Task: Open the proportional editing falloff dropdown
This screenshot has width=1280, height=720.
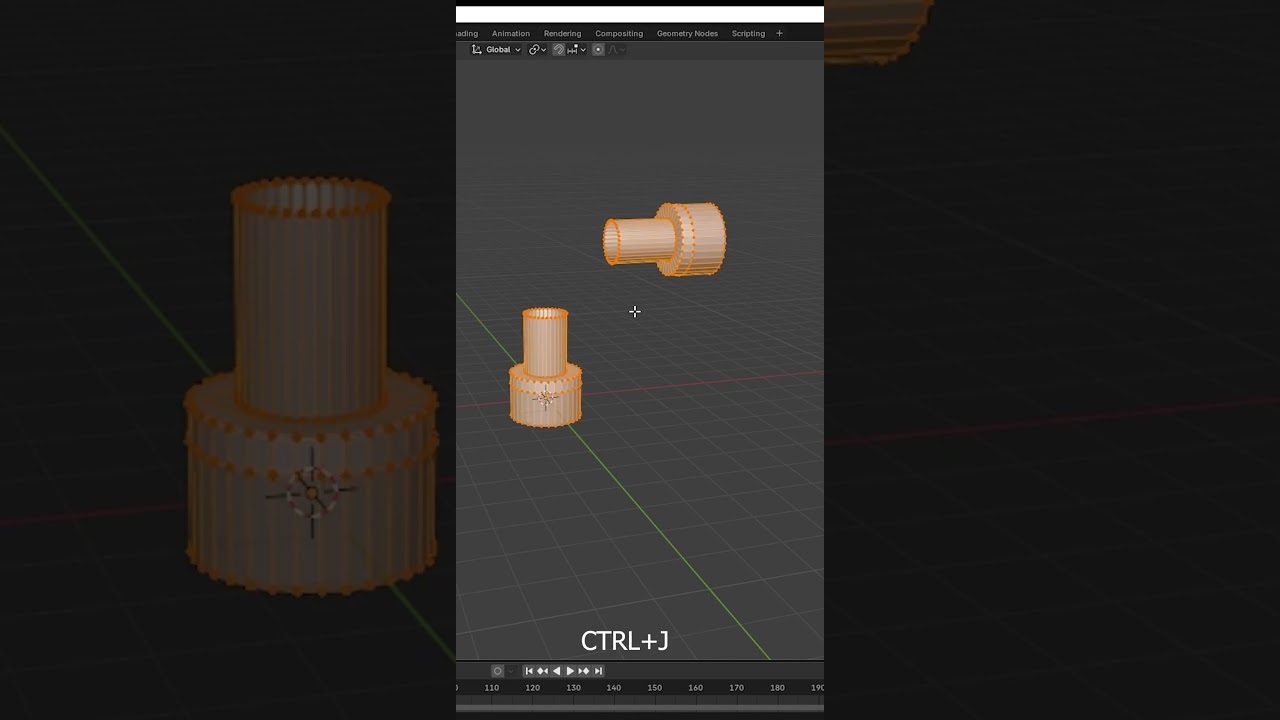Action: (x=617, y=50)
